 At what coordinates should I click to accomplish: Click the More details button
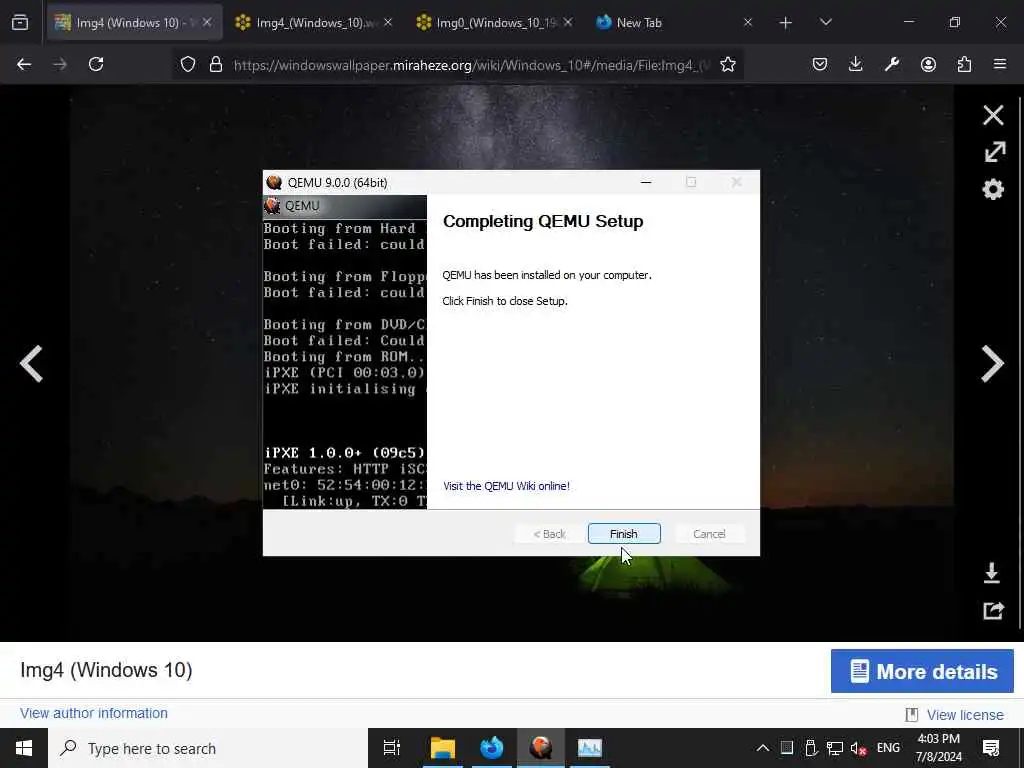[922, 671]
